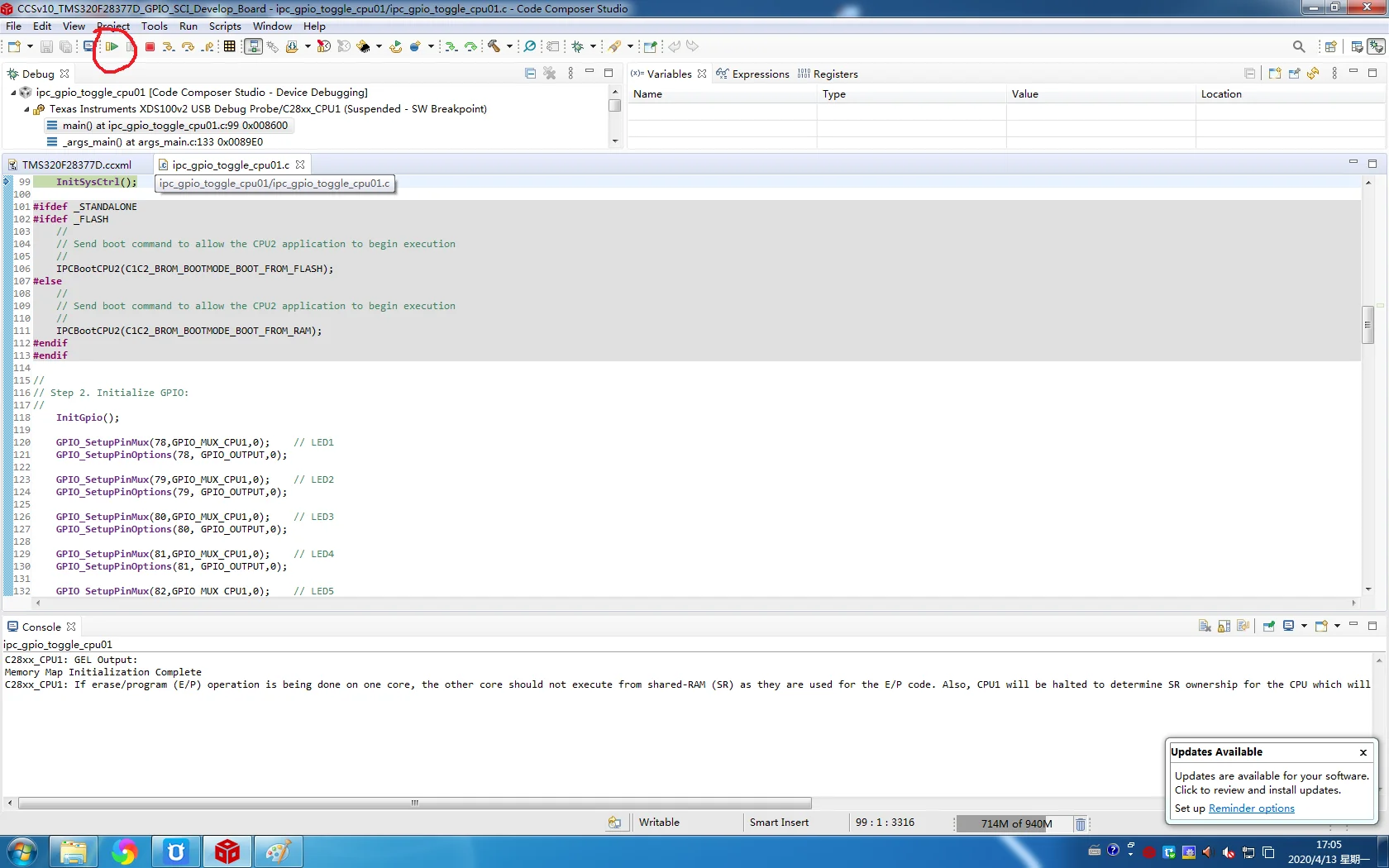The width and height of the screenshot is (1389, 868).
Task: Terminate the debug session with red Stop
Action: 150,47
